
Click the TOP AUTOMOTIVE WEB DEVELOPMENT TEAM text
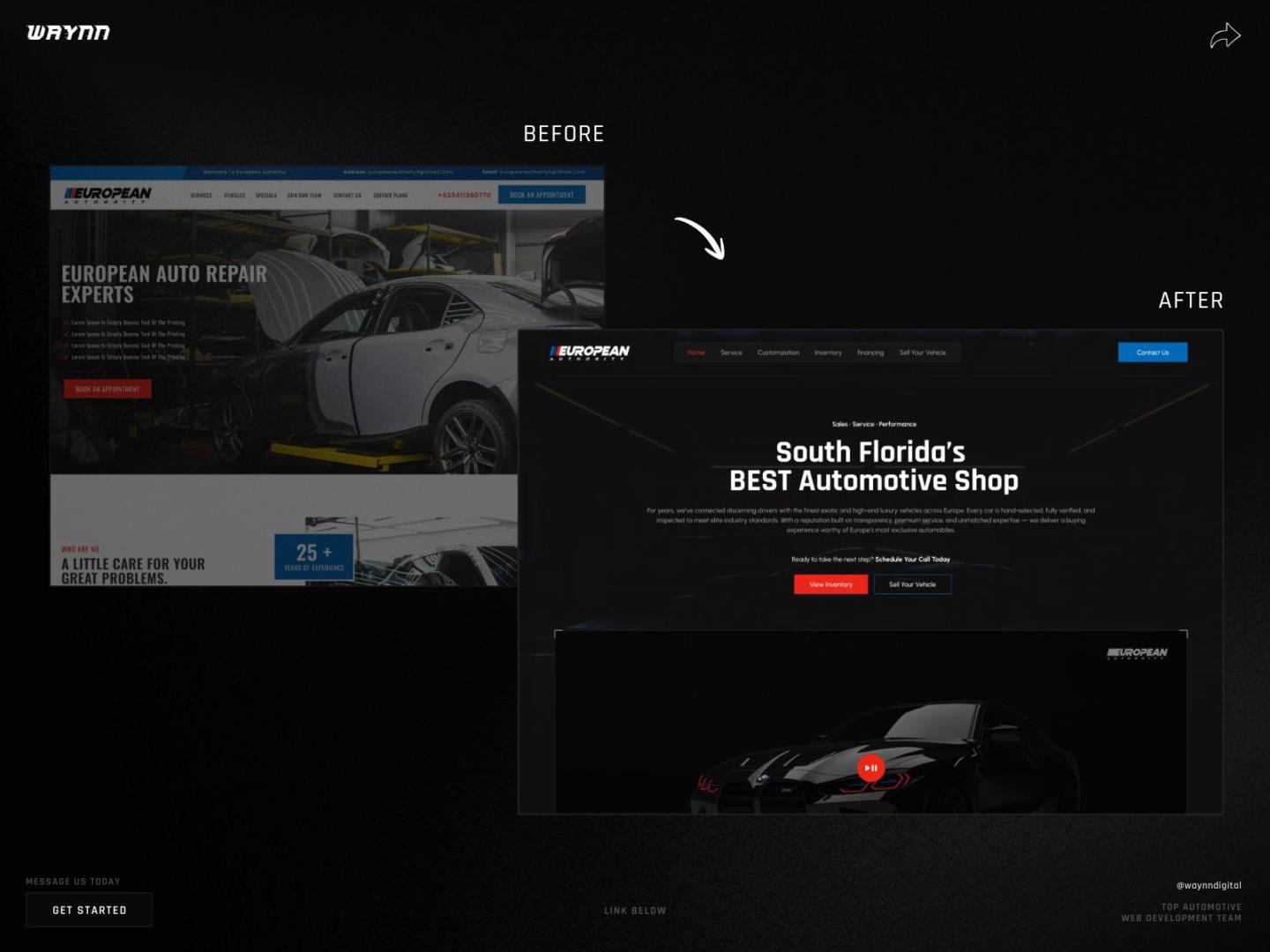tap(1181, 912)
